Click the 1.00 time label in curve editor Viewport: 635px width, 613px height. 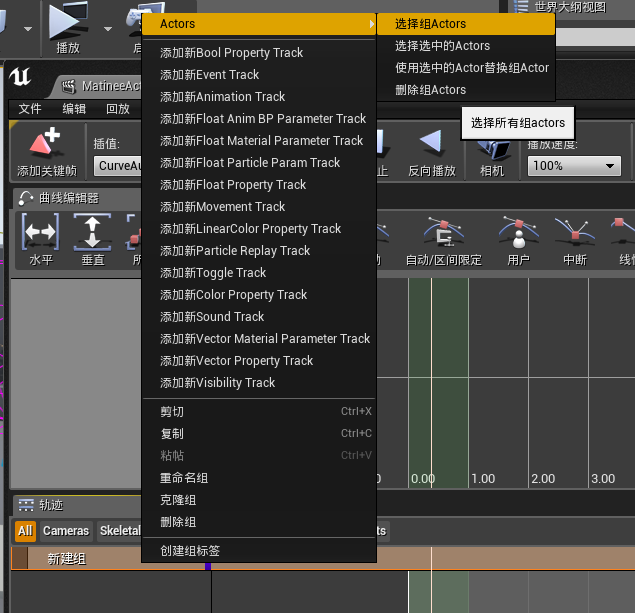483,479
